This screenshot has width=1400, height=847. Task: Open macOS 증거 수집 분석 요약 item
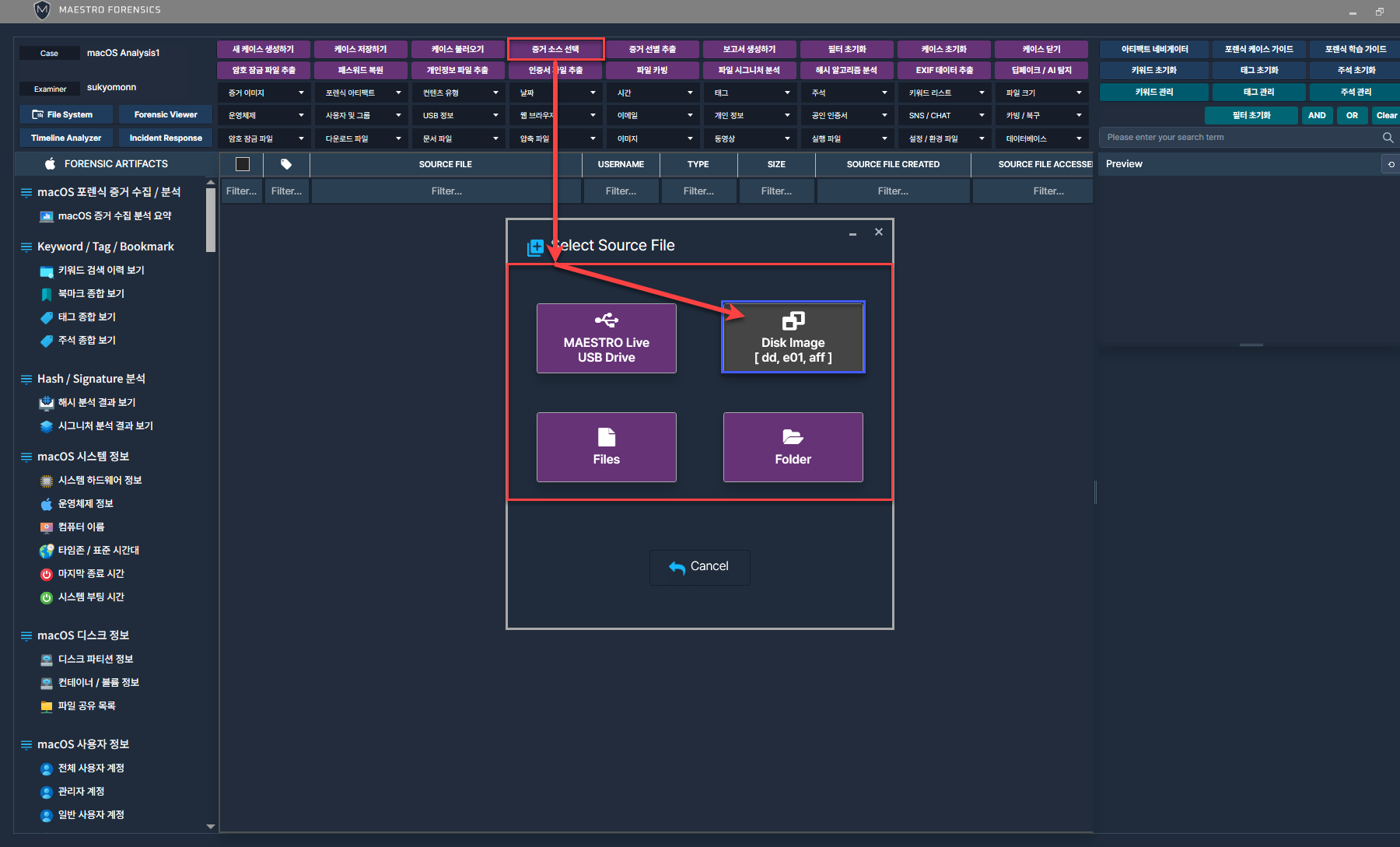click(114, 216)
